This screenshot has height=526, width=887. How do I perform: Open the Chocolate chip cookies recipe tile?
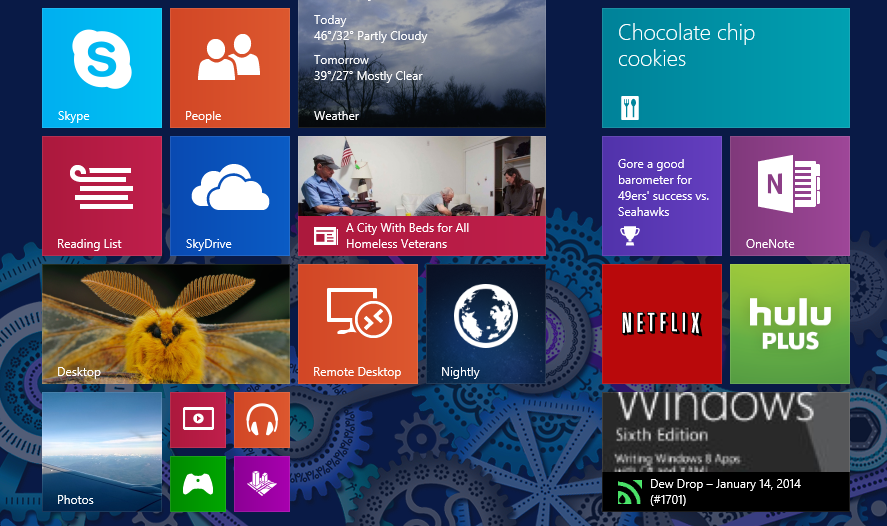pos(726,68)
